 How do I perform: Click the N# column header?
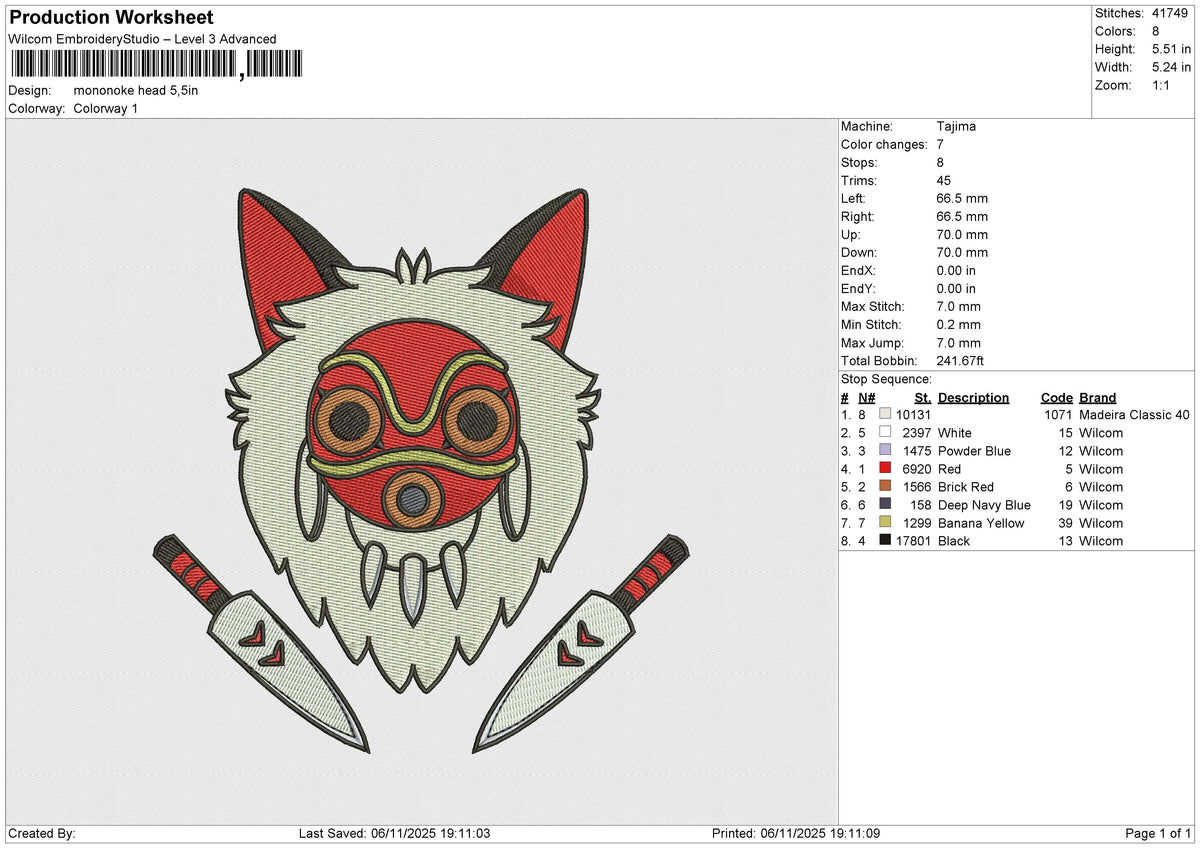(866, 398)
